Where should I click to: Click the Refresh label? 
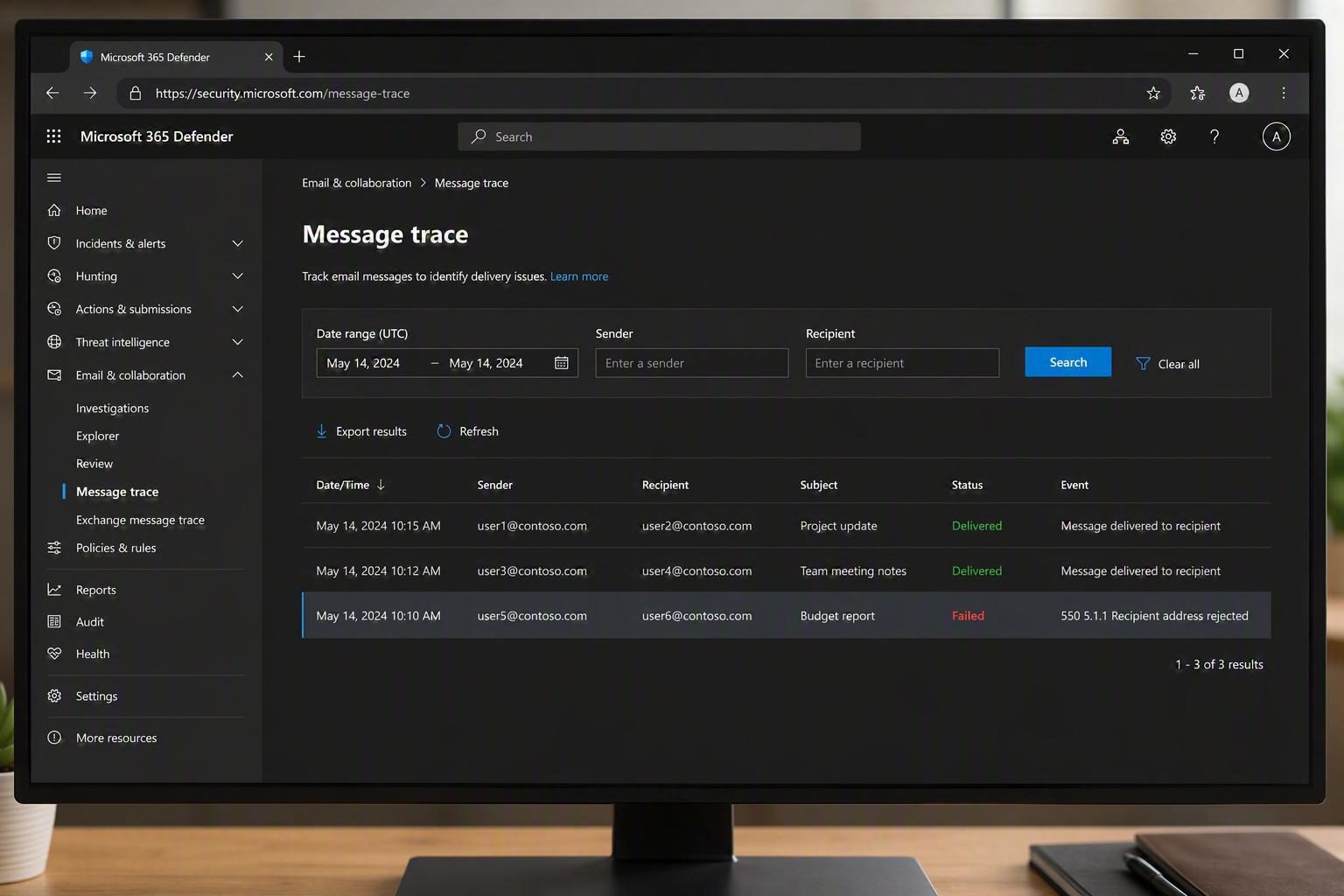[x=479, y=431]
